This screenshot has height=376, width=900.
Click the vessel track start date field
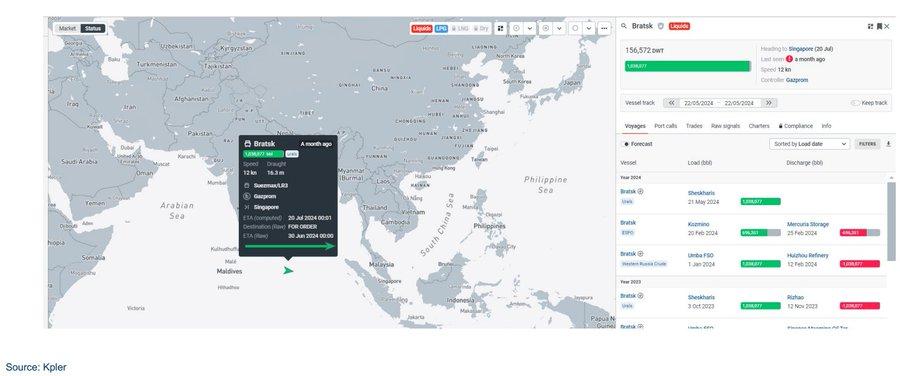[x=698, y=103]
